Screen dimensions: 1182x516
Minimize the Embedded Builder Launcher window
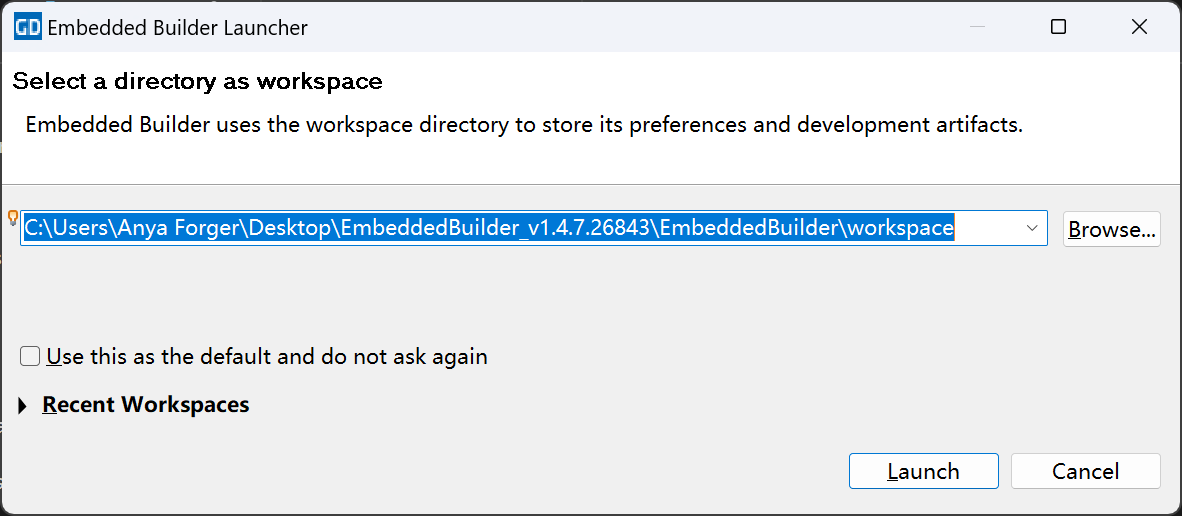[x=977, y=27]
